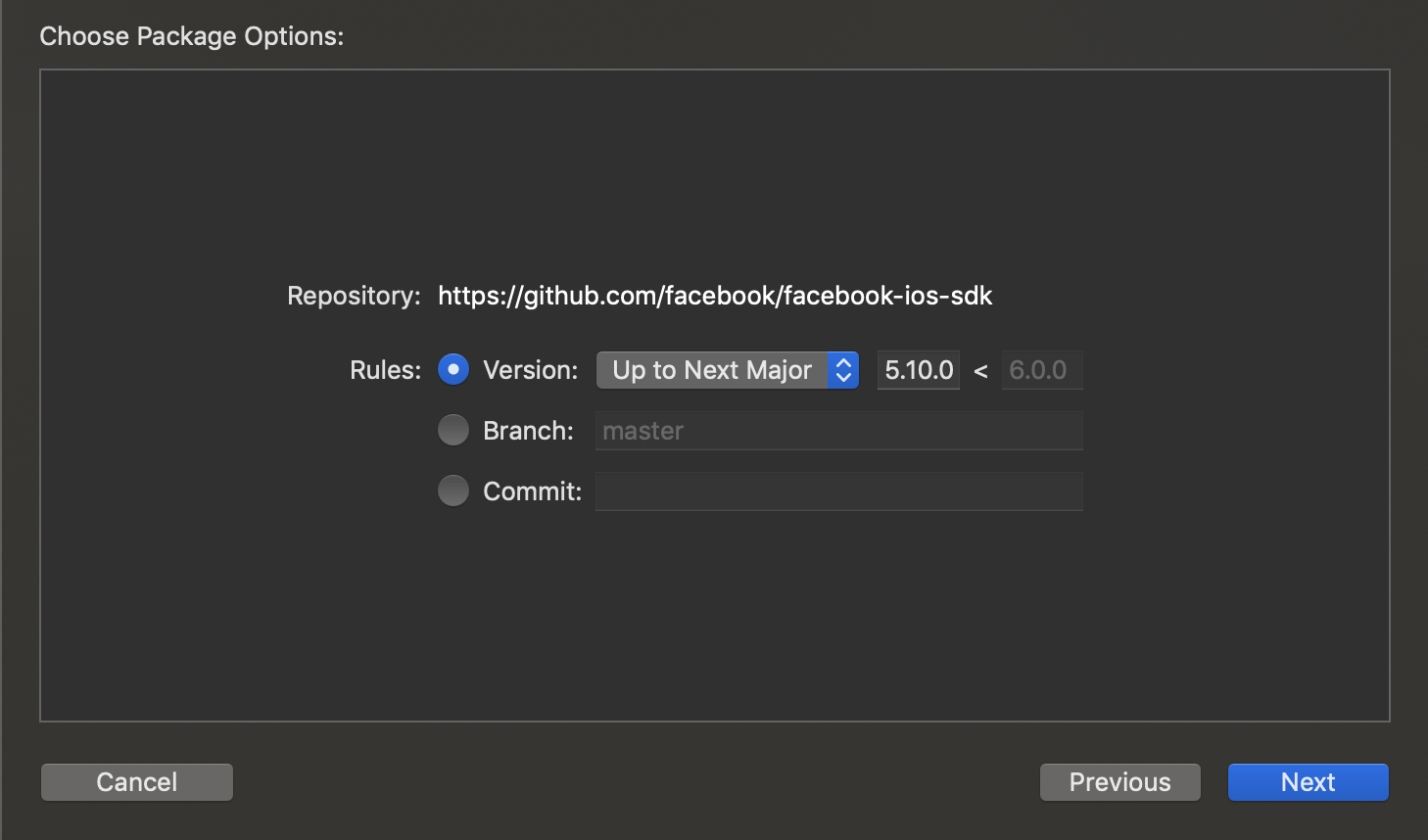The height and width of the screenshot is (840, 1428).
Task: Click the Commit: label text
Action: [x=533, y=491]
